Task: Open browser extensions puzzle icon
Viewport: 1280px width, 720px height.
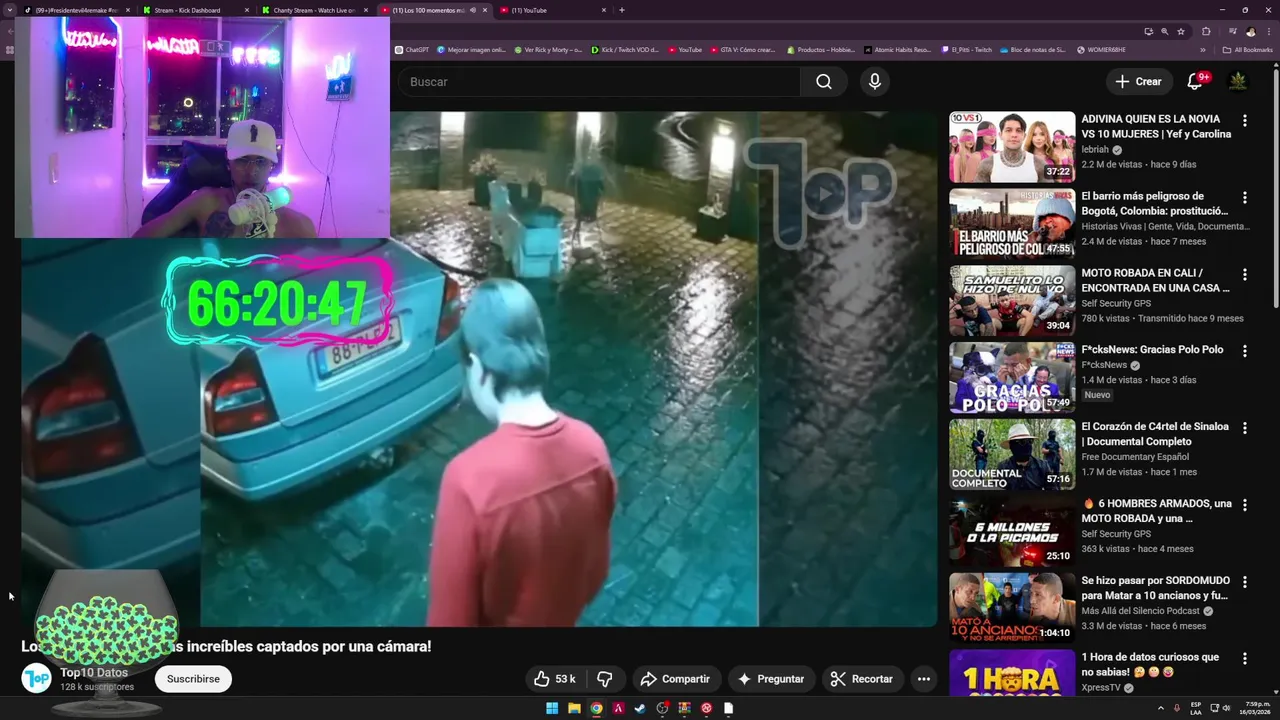Action: click(1206, 31)
